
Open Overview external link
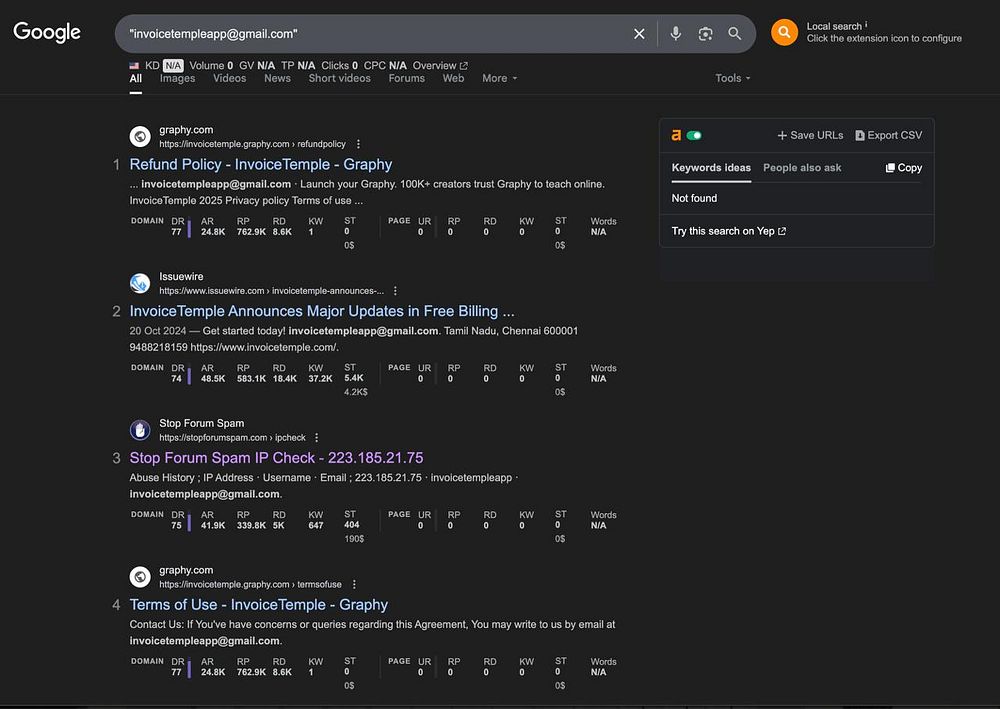click(x=440, y=66)
